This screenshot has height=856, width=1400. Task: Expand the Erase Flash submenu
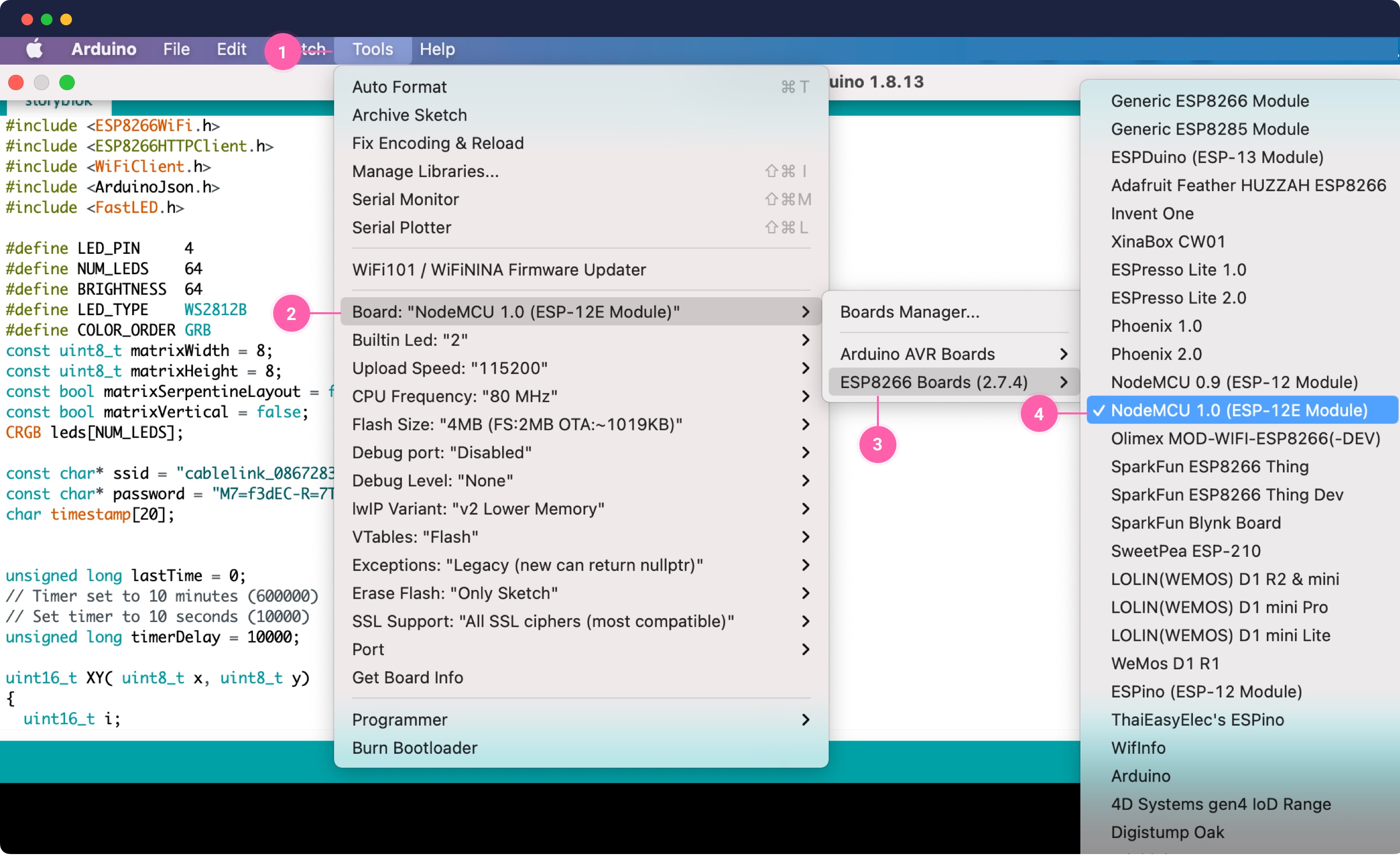[x=581, y=593]
